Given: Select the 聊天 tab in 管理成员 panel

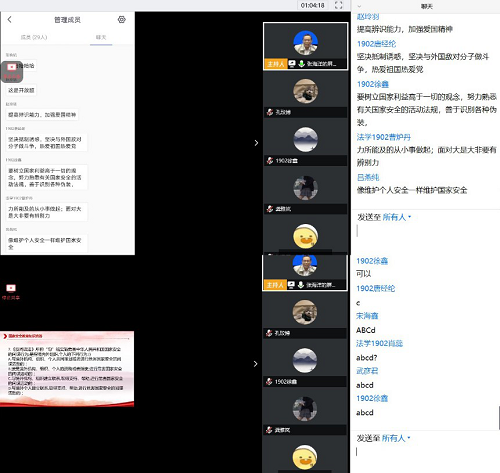Looking at the screenshot, I should click(101, 37).
